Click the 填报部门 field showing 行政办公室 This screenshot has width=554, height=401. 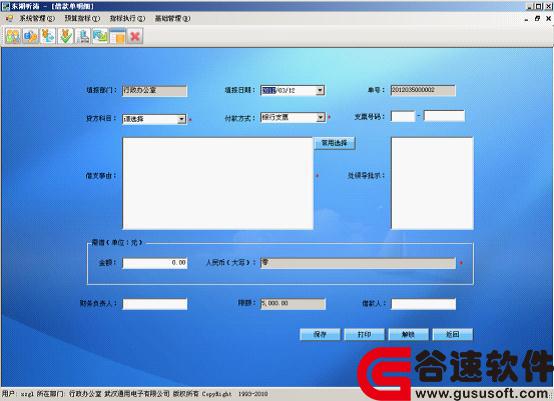tap(155, 90)
